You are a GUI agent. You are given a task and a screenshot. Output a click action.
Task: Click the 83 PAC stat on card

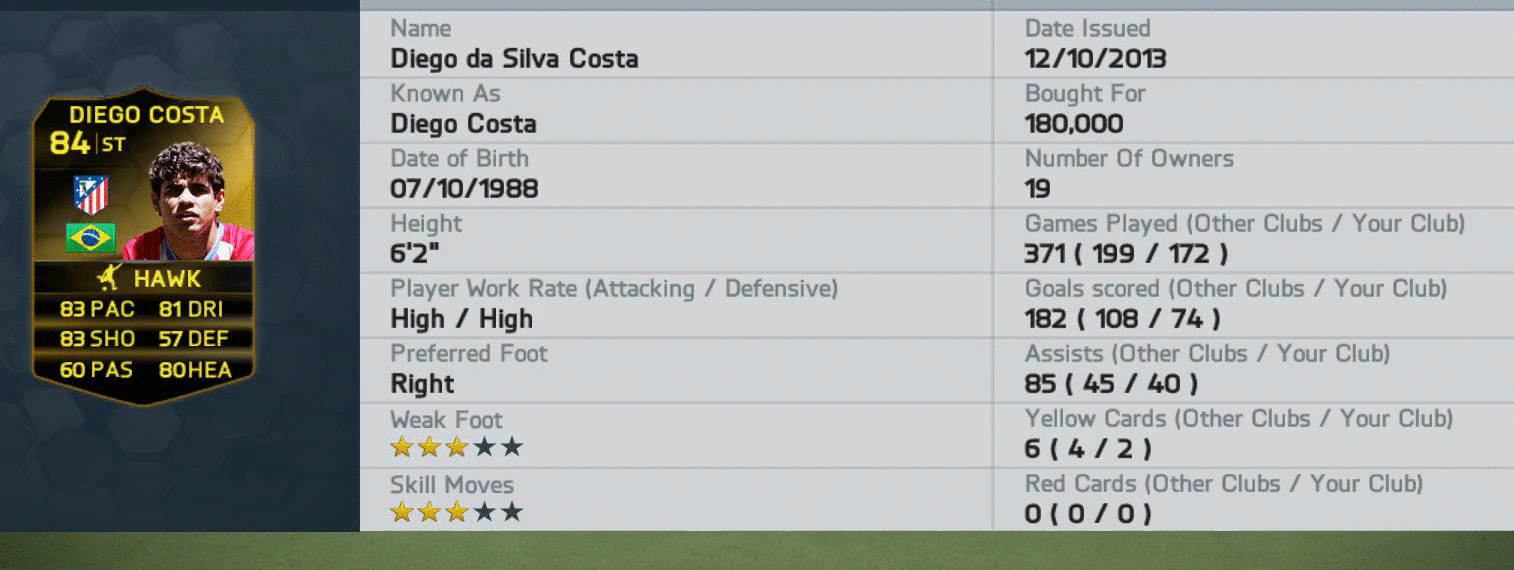coord(97,309)
